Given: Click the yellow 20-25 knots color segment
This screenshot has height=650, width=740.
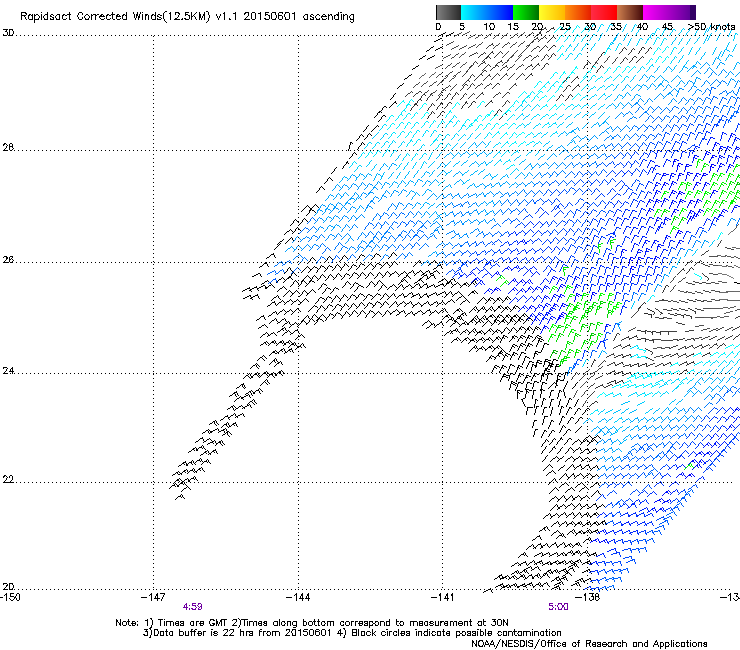Looking at the screenshot, I should [552, 12].
